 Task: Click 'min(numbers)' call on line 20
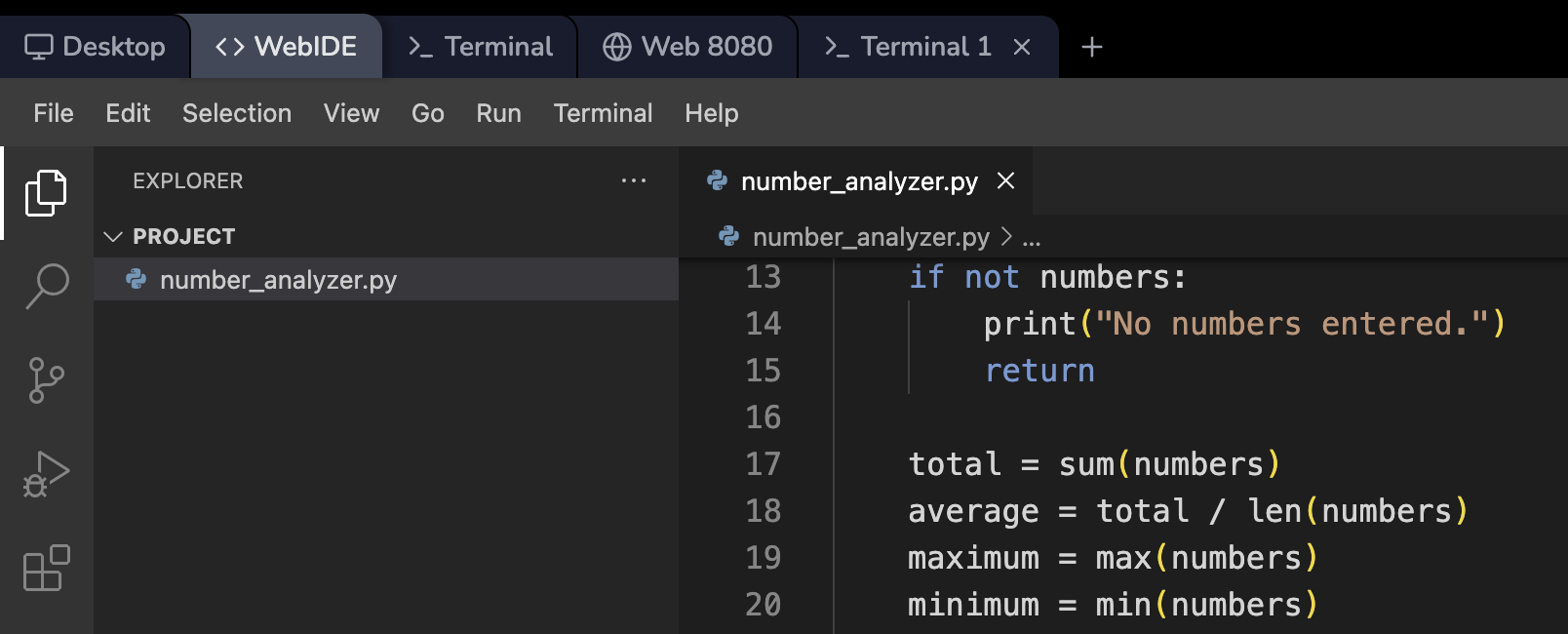(1207, 605)
